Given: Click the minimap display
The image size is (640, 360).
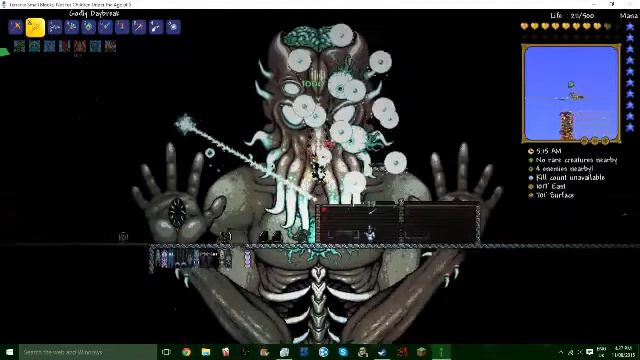Looking at the screenshot, I should click(571, 93).
